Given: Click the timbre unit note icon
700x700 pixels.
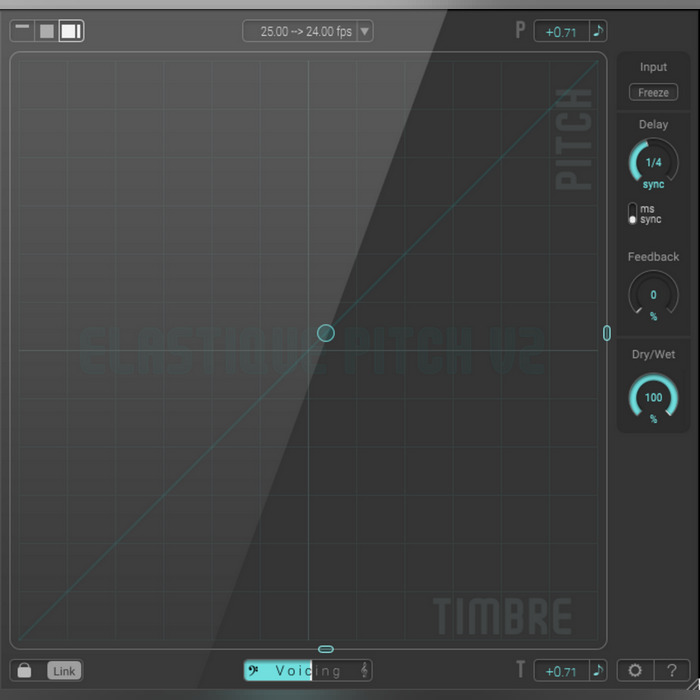Looking at the screenshot, I should pyautogui.click(x=598, y=671).
